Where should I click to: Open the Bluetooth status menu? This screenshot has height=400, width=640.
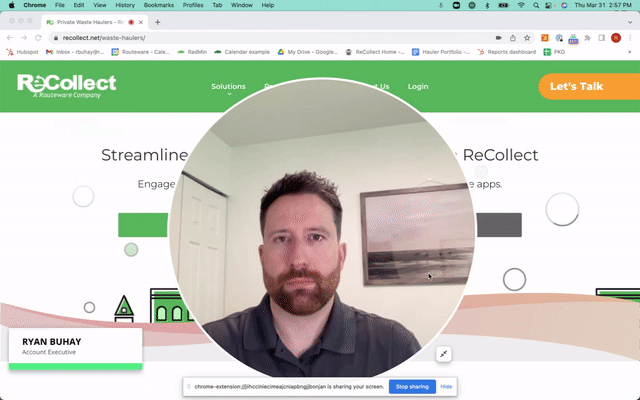487,5
